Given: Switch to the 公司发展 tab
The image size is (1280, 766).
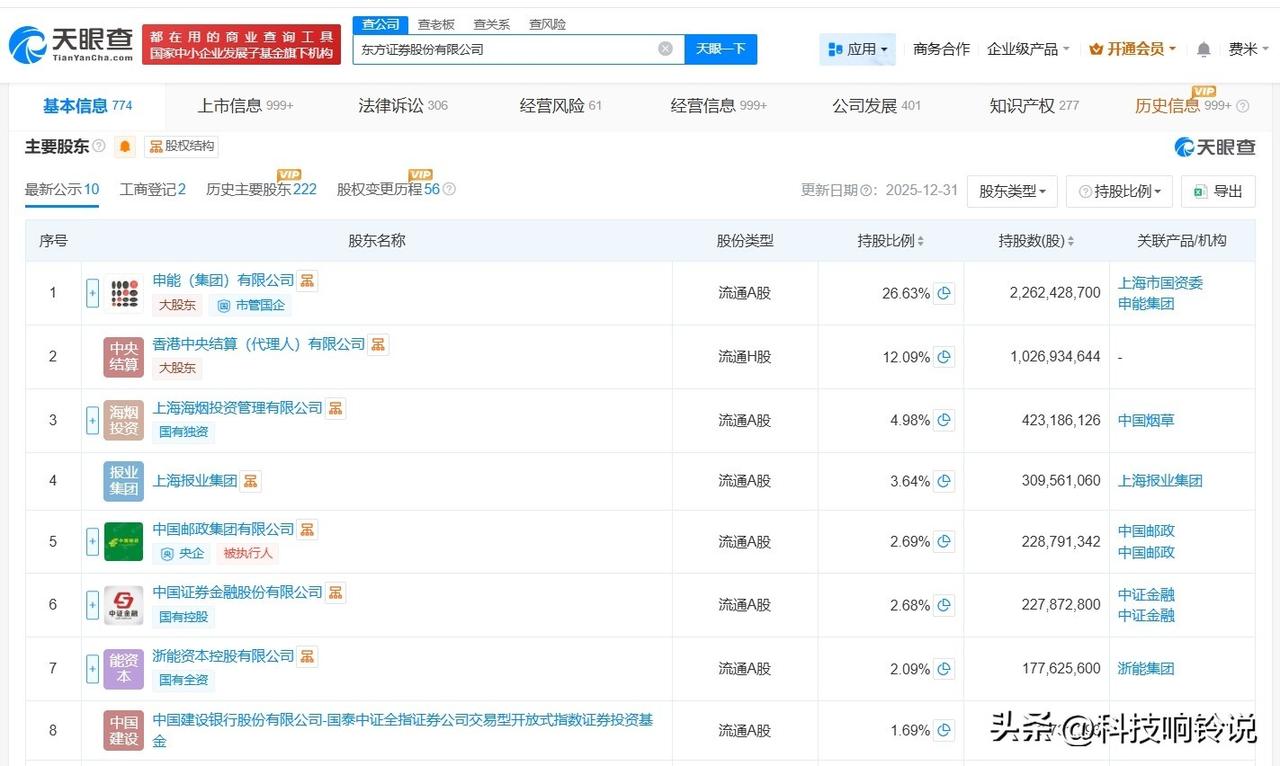Looking at the screenshot, I should pos(876,106).
